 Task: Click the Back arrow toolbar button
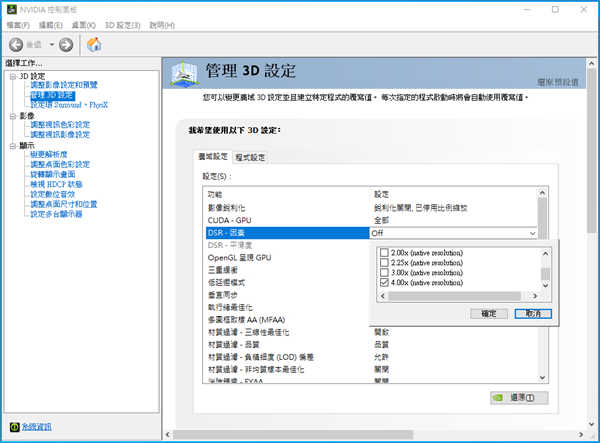[16, 45]
